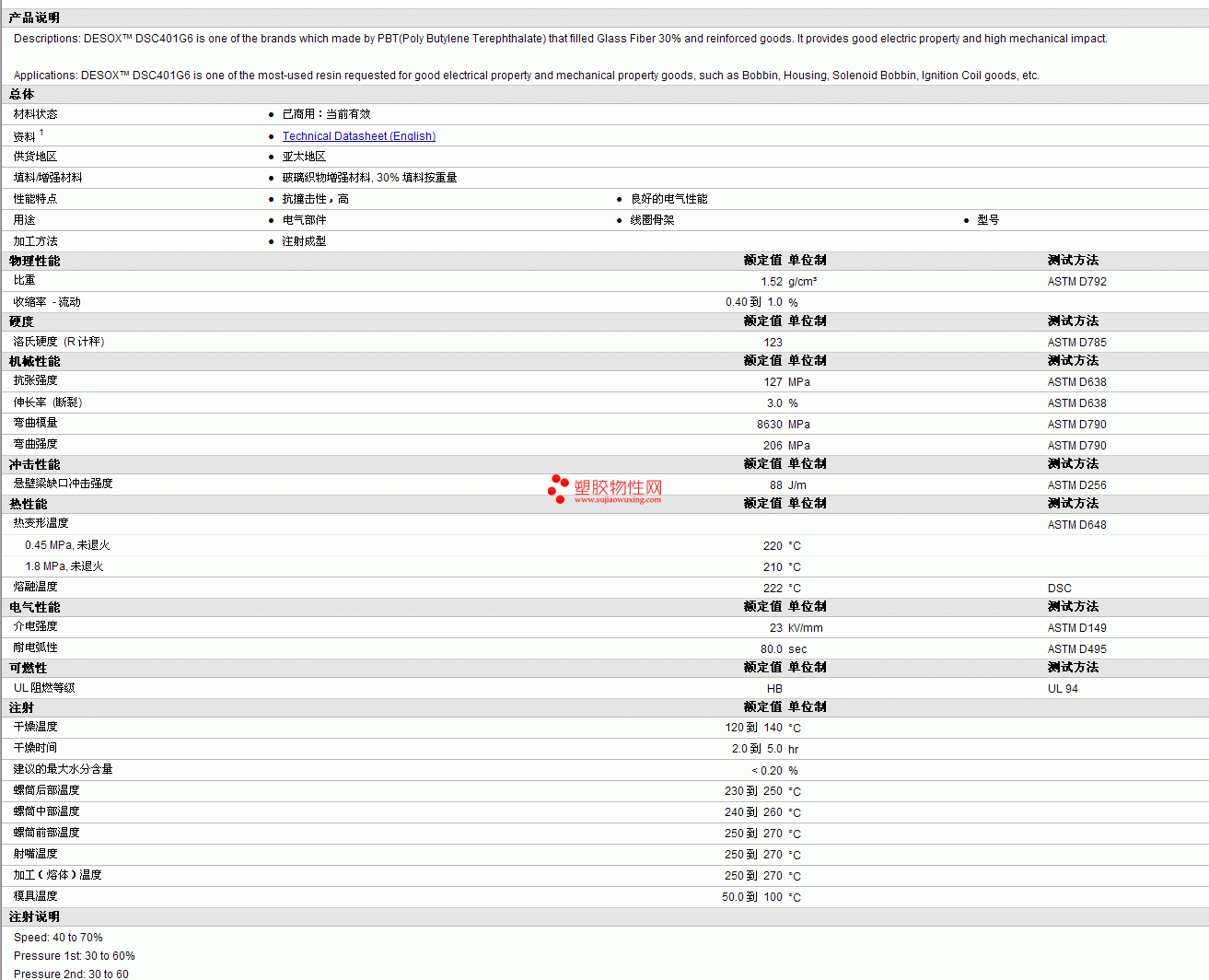Click the 物理性能 section header

click(x=34, y=262)
